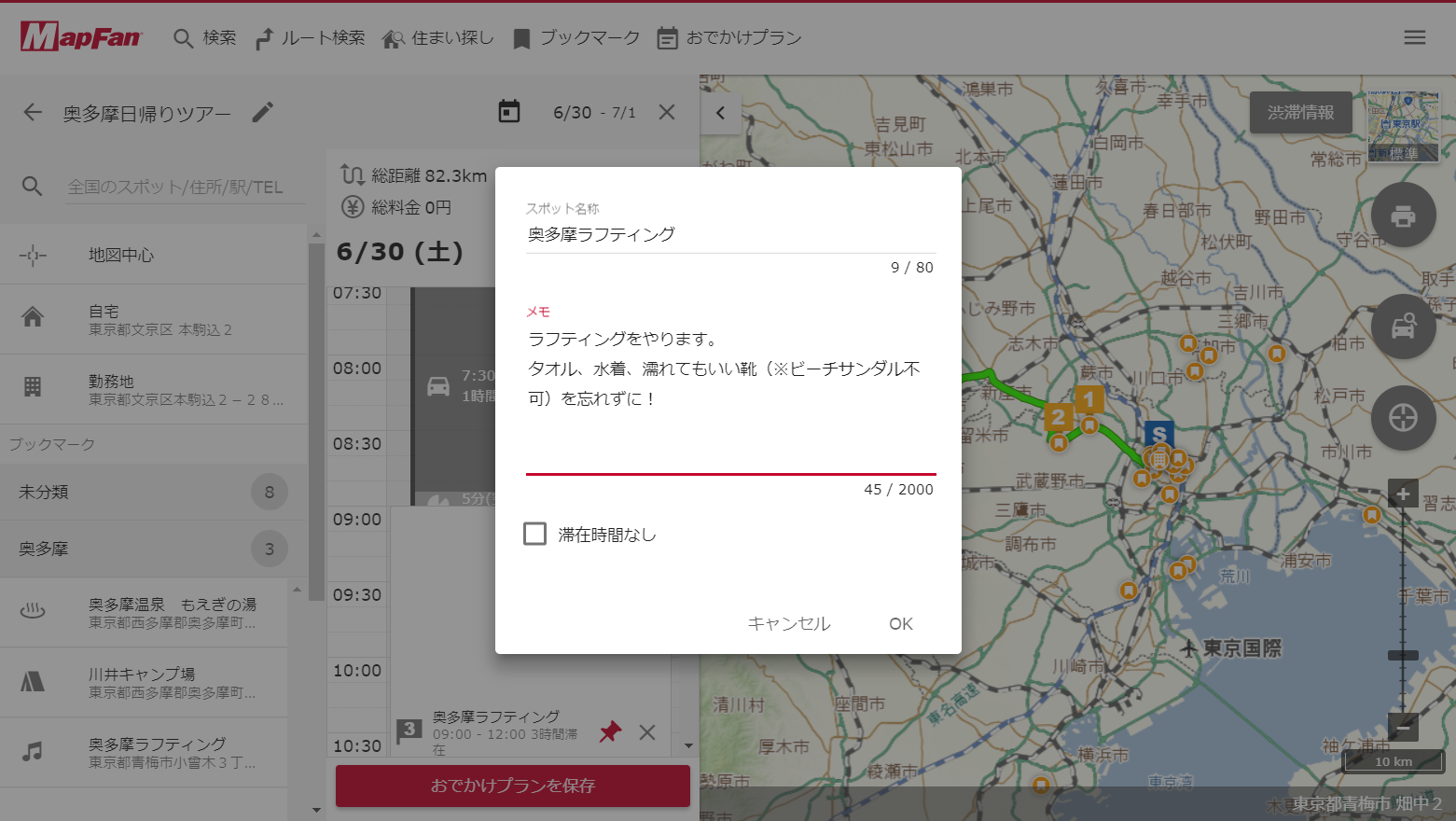Click the spot search magnifier icon
The image size is (1456, 821).
tap(33, 187)
